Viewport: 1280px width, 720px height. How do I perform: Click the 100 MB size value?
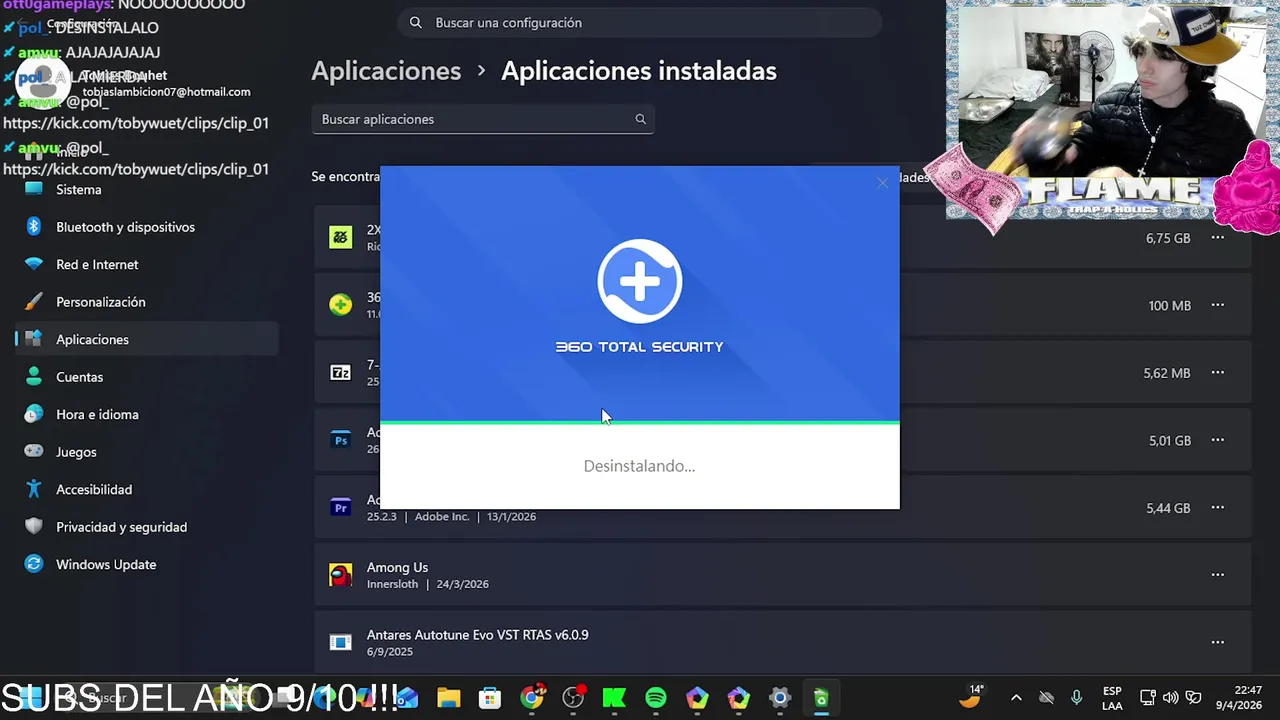click(1170, 305)
